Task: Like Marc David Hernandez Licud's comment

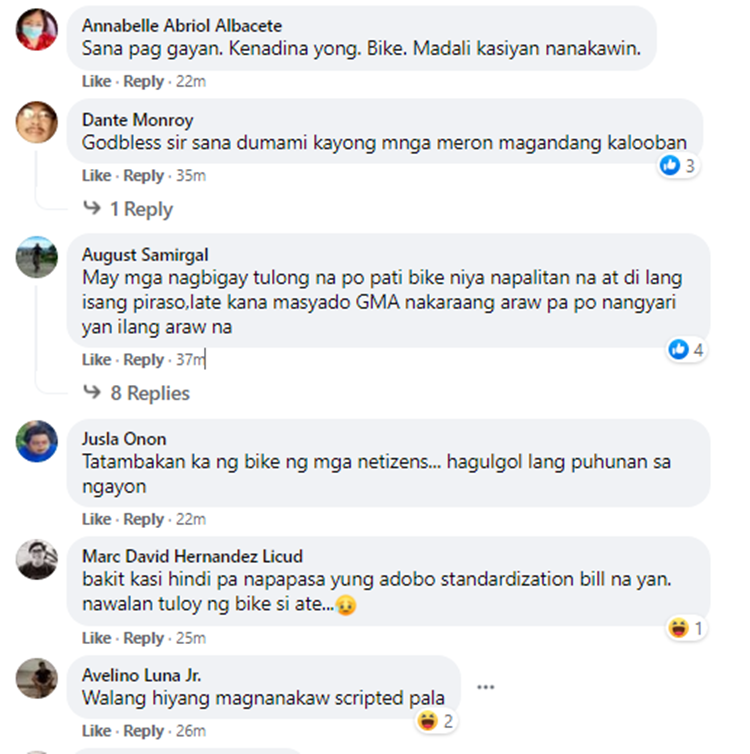Action: click(96, 638)
